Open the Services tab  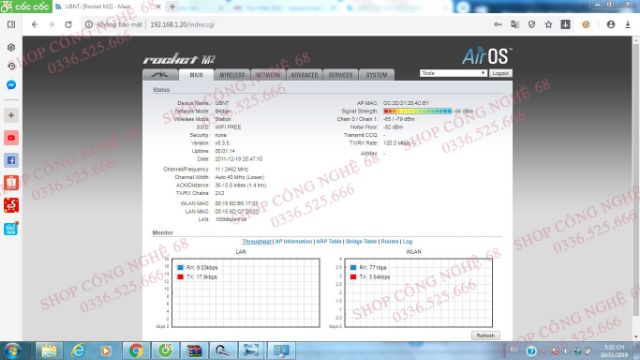340,75
